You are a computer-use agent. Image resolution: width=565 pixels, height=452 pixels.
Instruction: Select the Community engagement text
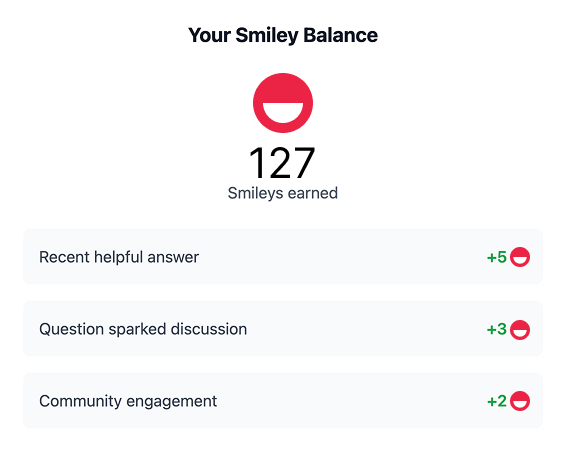128,402
